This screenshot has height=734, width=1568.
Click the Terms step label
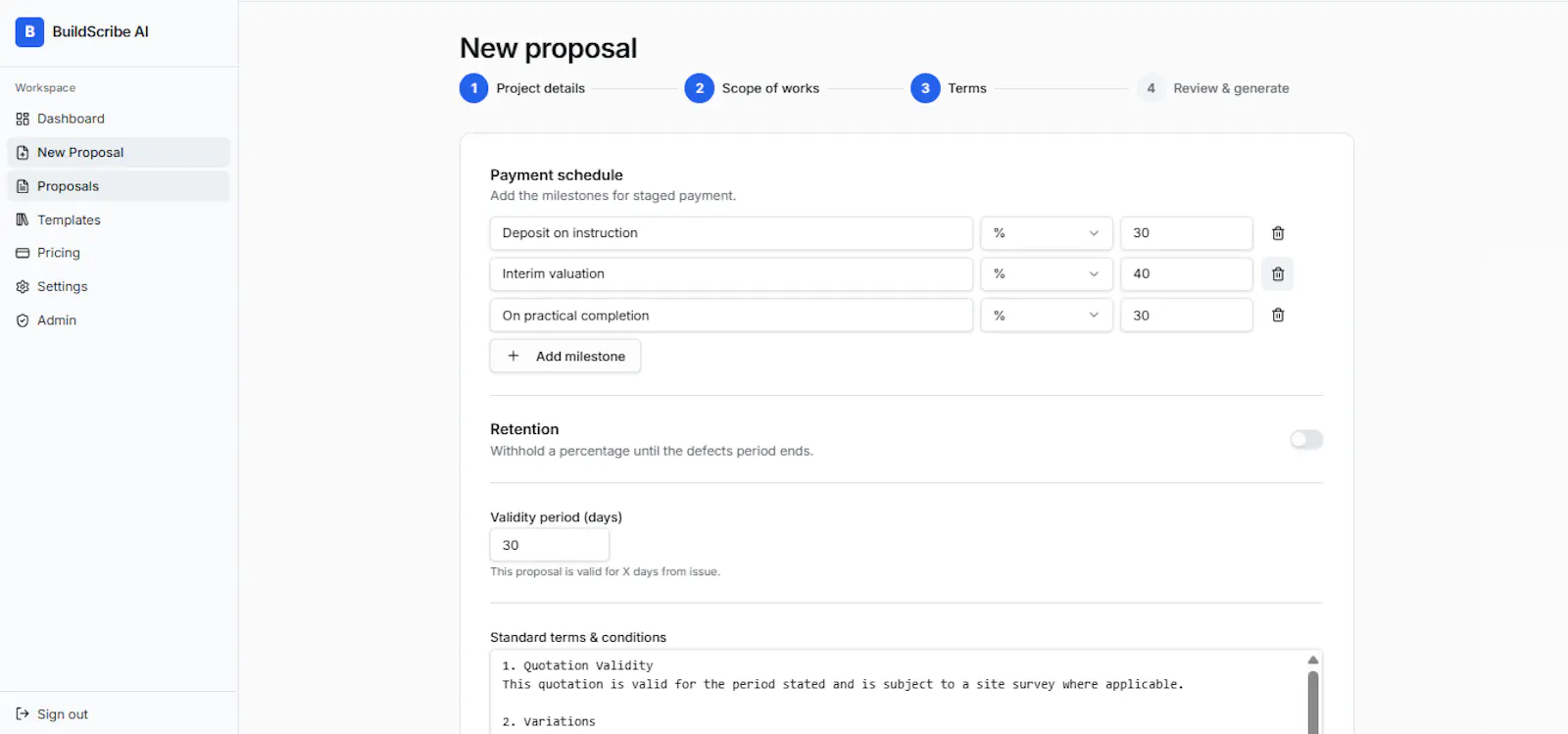coord(967,88)
